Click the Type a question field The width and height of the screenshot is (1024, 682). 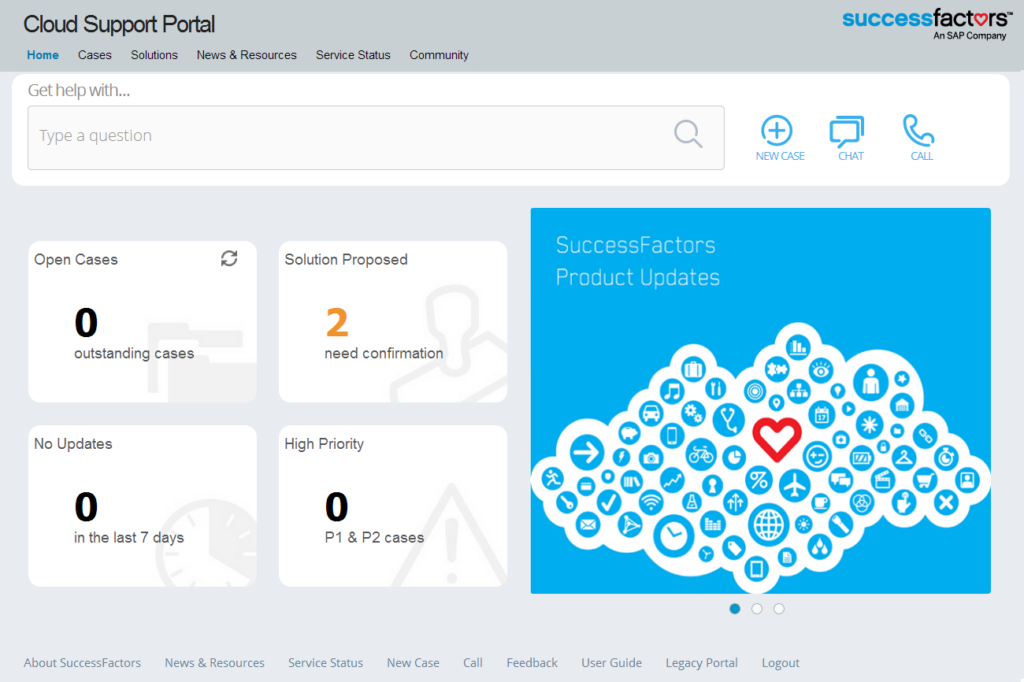click(376, 137)
